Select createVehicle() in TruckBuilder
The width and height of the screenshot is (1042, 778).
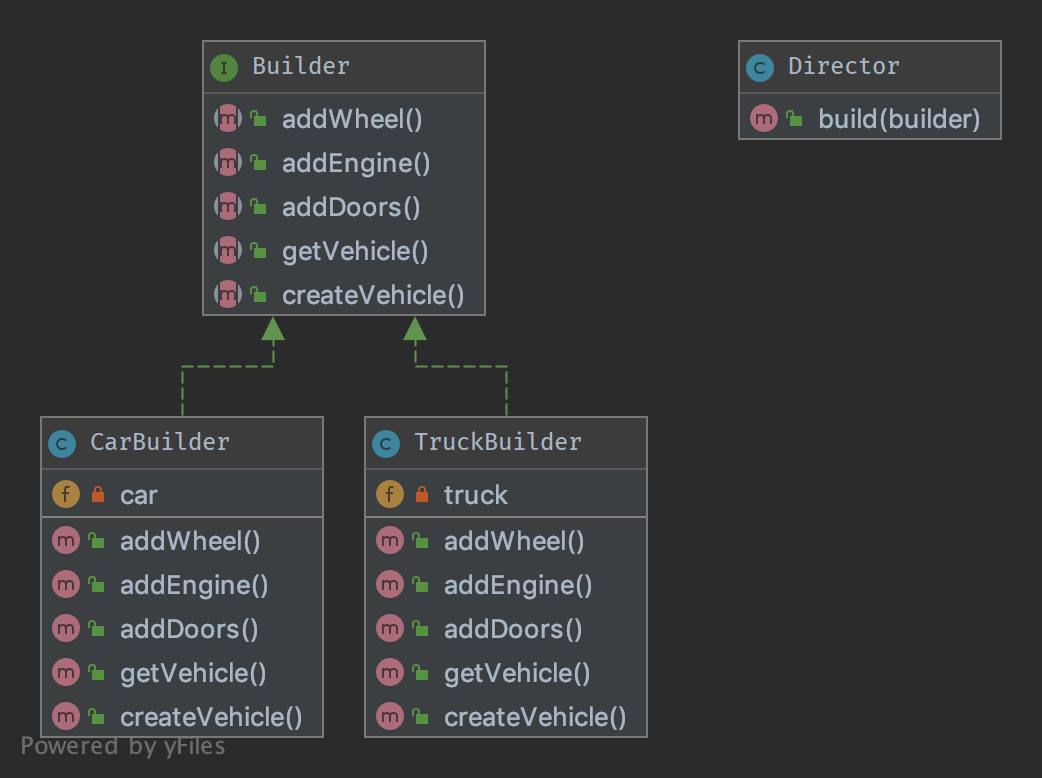534,717
